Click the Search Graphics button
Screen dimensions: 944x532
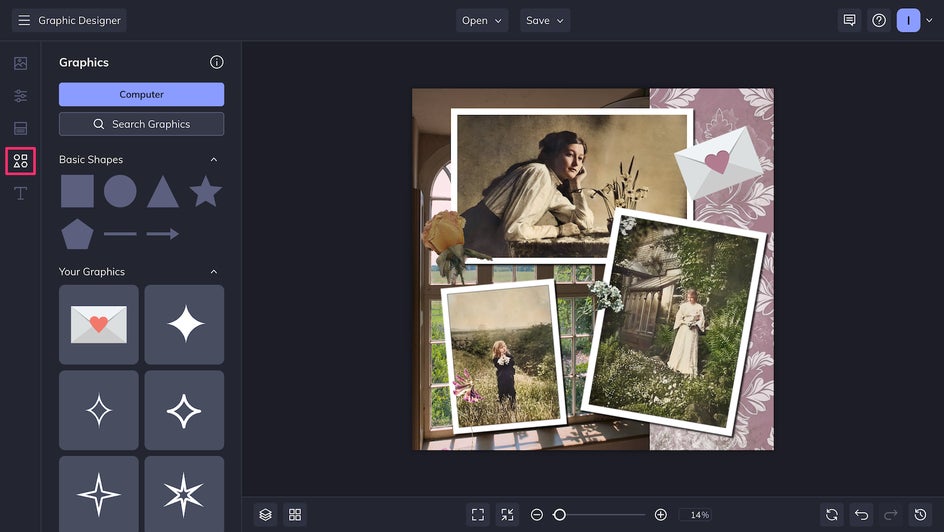click(141, 124)
